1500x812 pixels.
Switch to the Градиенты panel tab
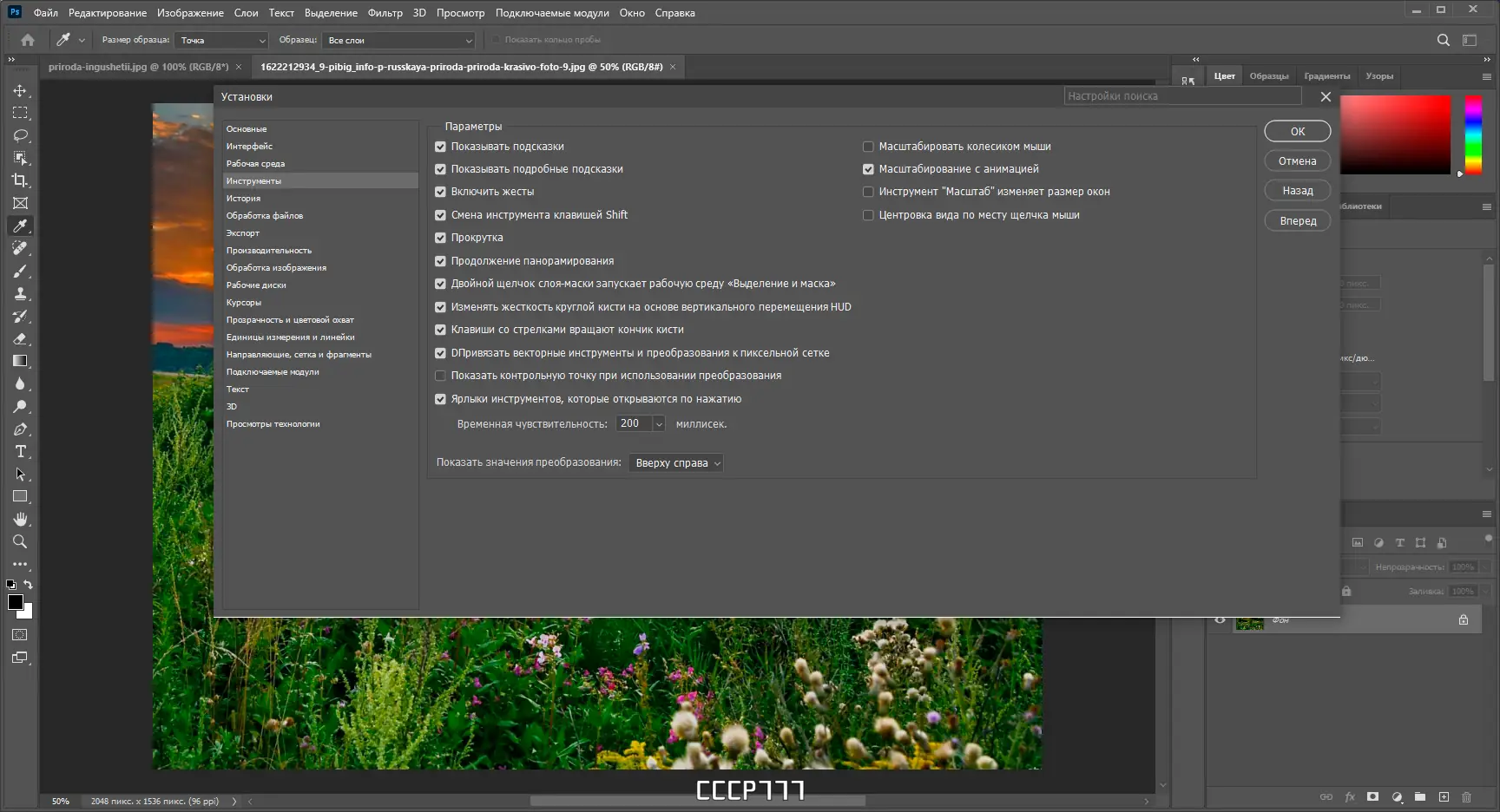pyautogui.click(x=1326, y=76)
